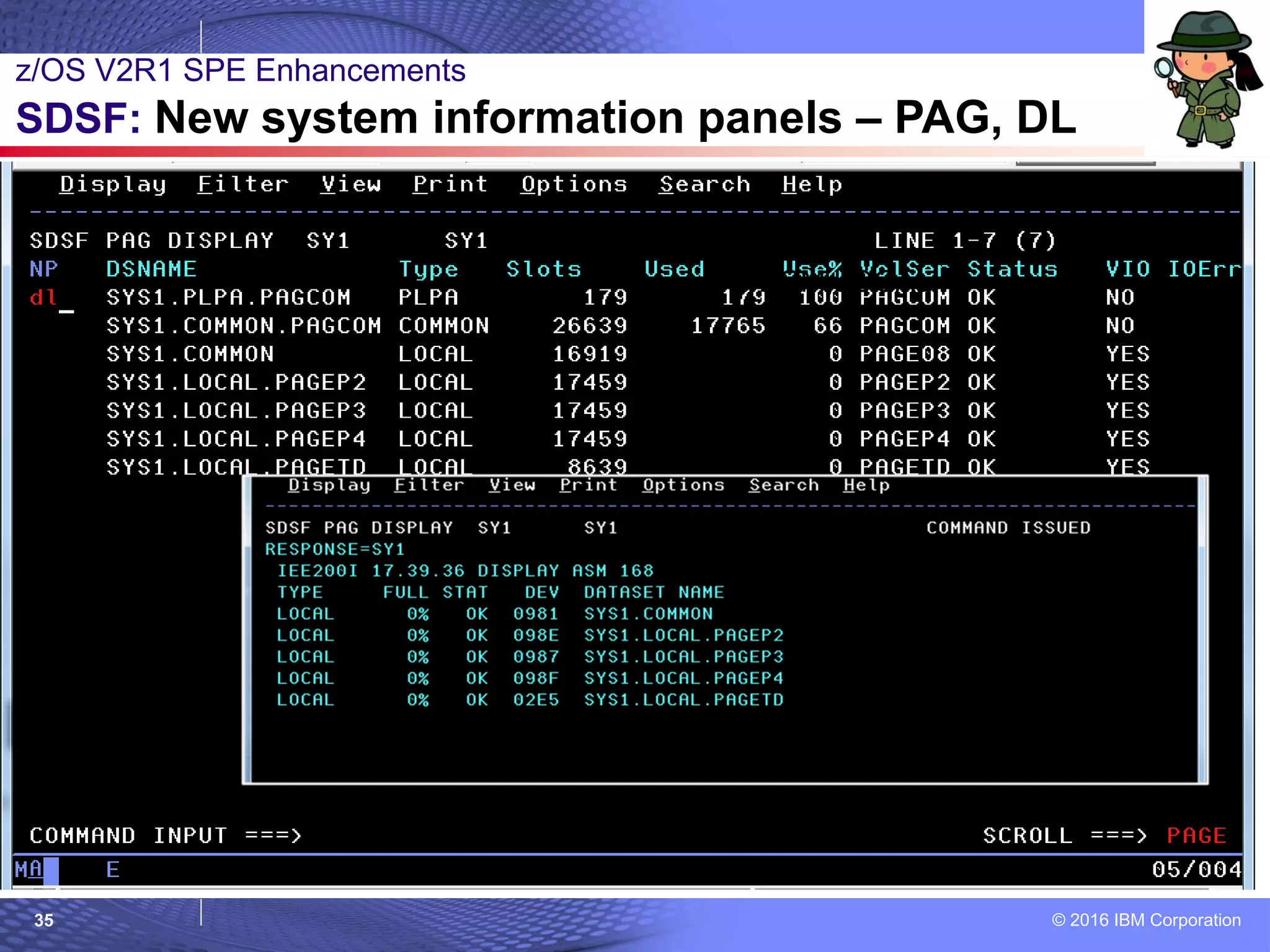Click device 02E5 in overlay response
This screenshot has width=1270, height=952.
point(536,699)
